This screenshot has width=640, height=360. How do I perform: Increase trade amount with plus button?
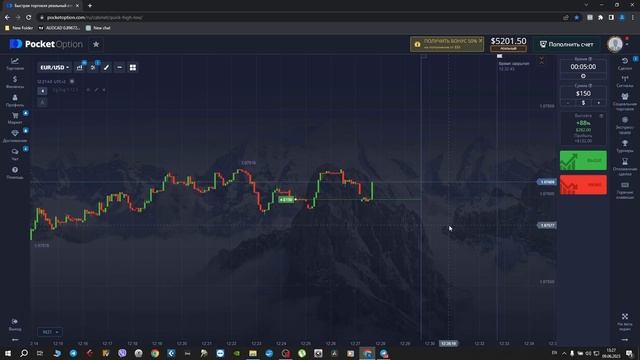599,103
